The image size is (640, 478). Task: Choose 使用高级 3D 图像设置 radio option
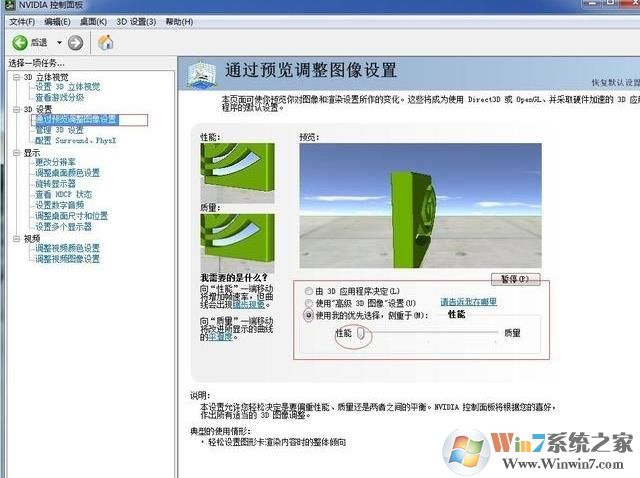(309, 303)
